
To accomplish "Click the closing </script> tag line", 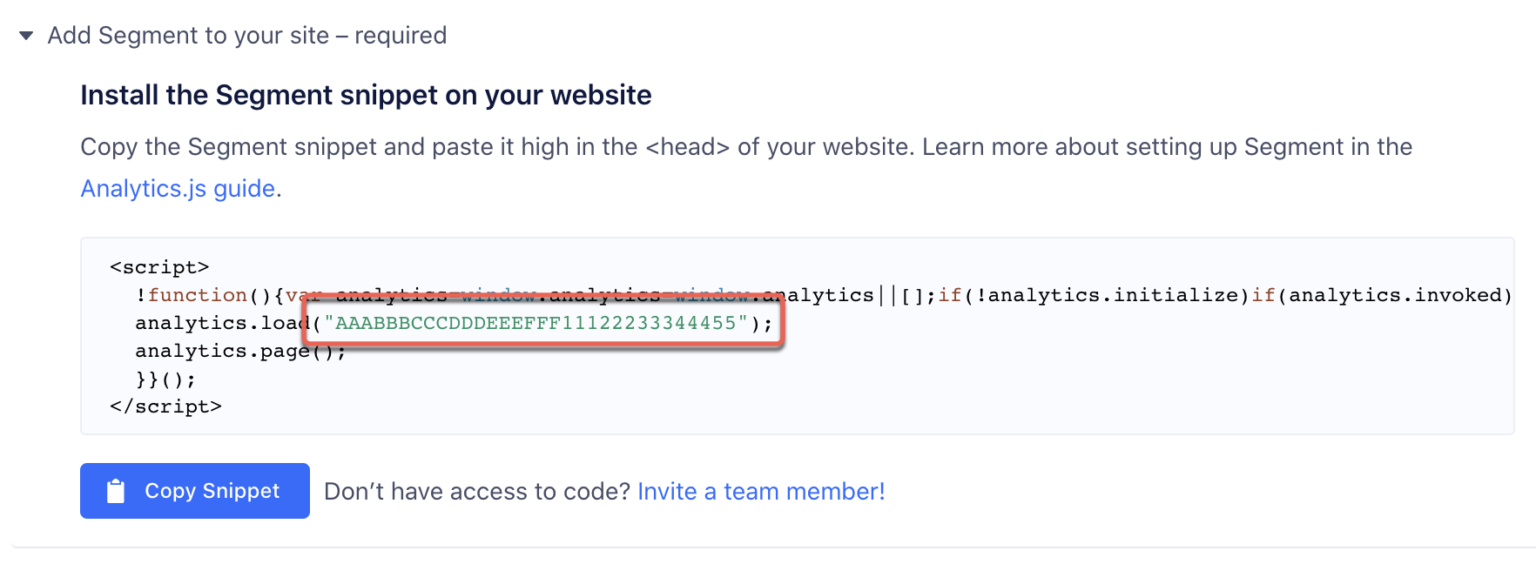I will 166,407.
